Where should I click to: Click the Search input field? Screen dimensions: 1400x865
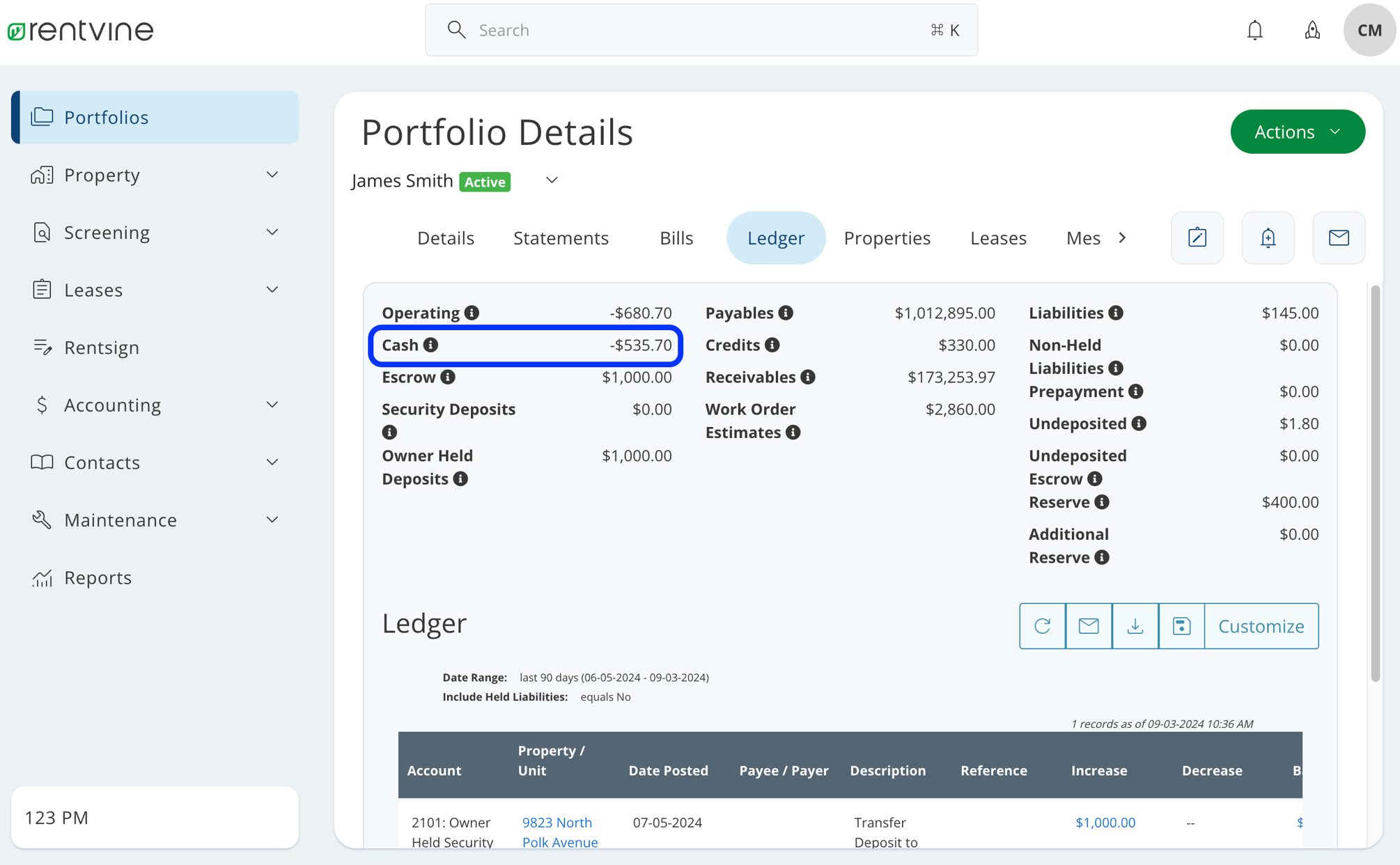click(x=700, y=30)
